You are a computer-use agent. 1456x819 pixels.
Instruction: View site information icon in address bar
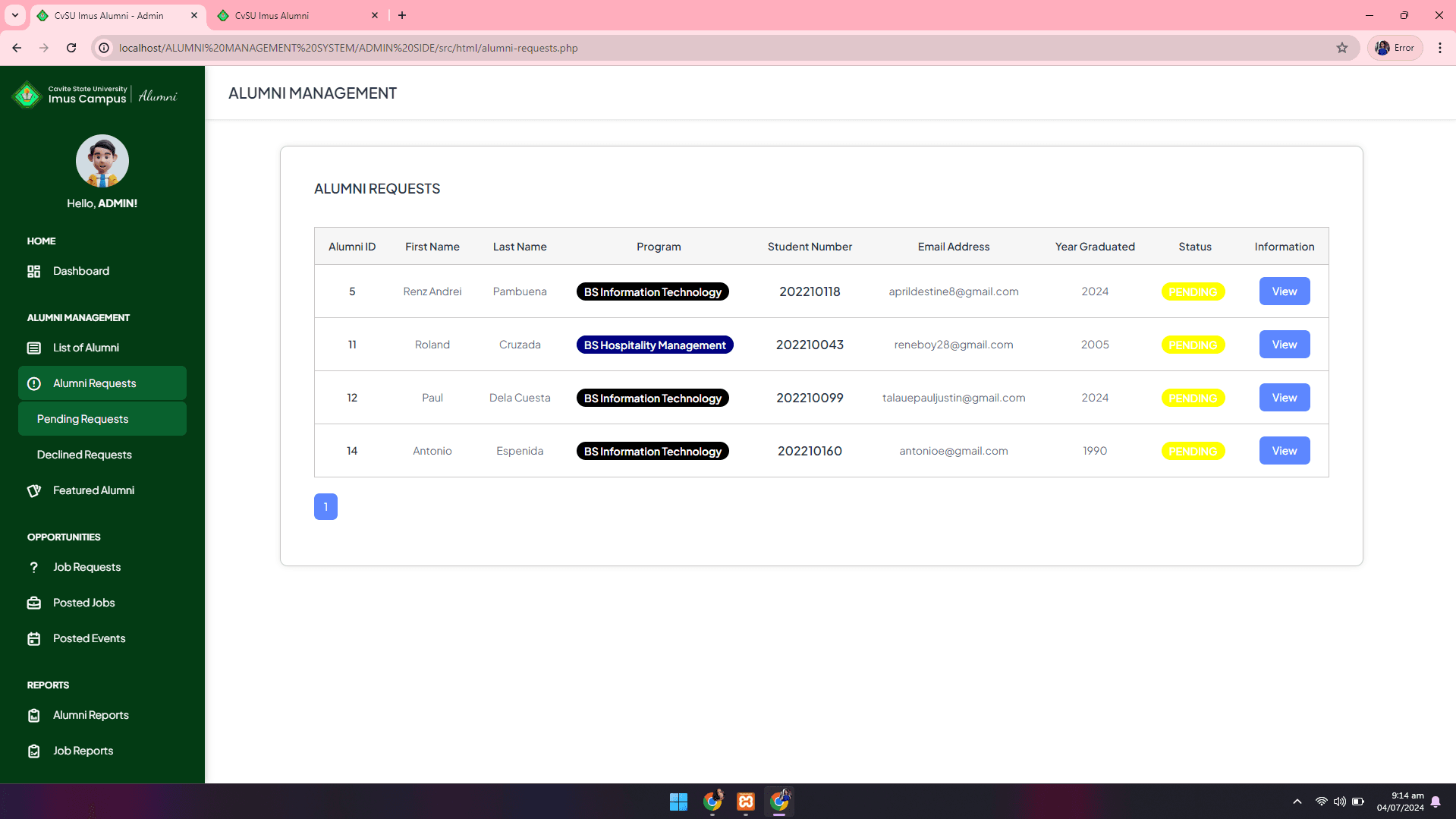[105, 48]
